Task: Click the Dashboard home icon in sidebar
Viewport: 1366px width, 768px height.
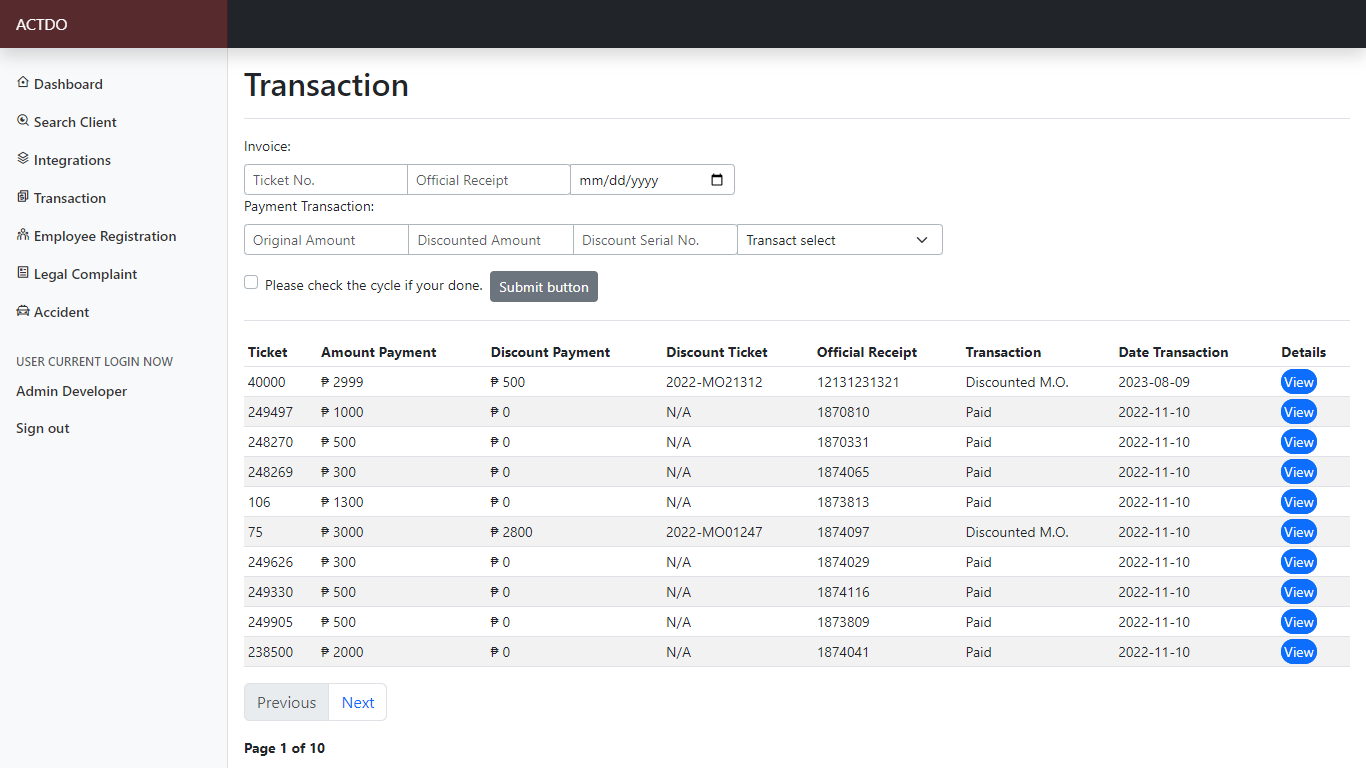Action: (23, 83)
